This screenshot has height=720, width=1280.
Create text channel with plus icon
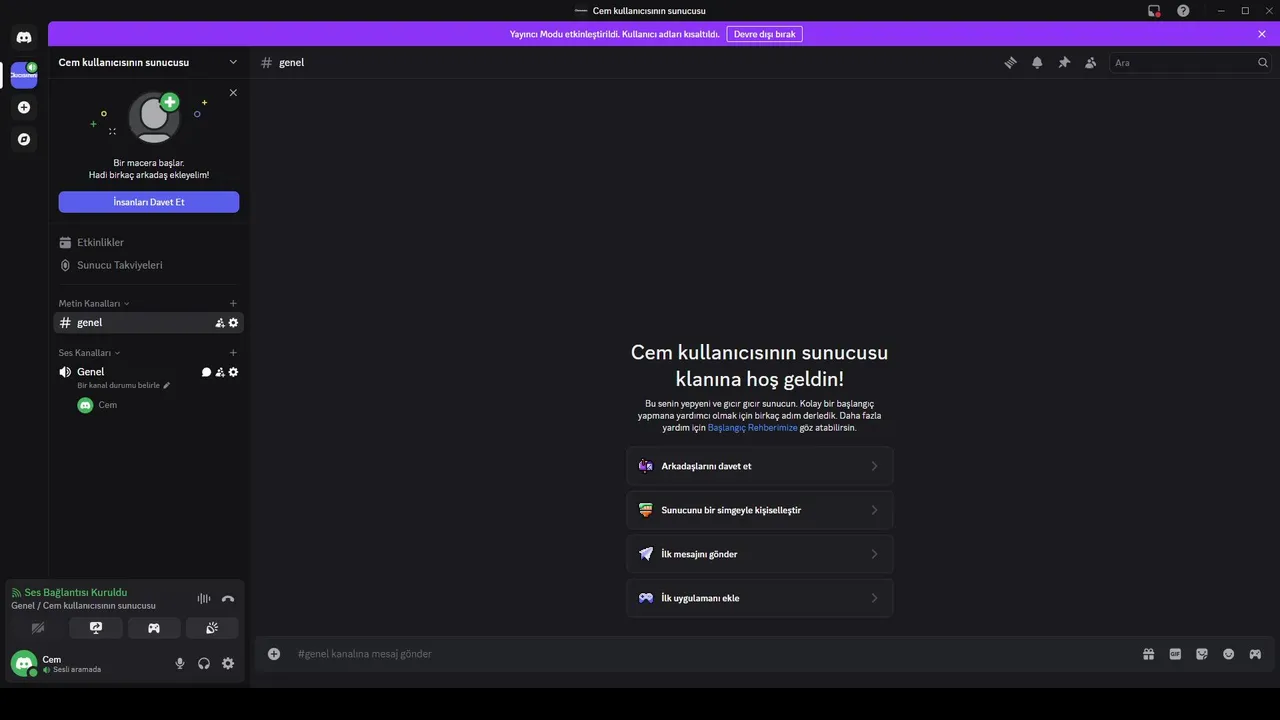point(233,303)
